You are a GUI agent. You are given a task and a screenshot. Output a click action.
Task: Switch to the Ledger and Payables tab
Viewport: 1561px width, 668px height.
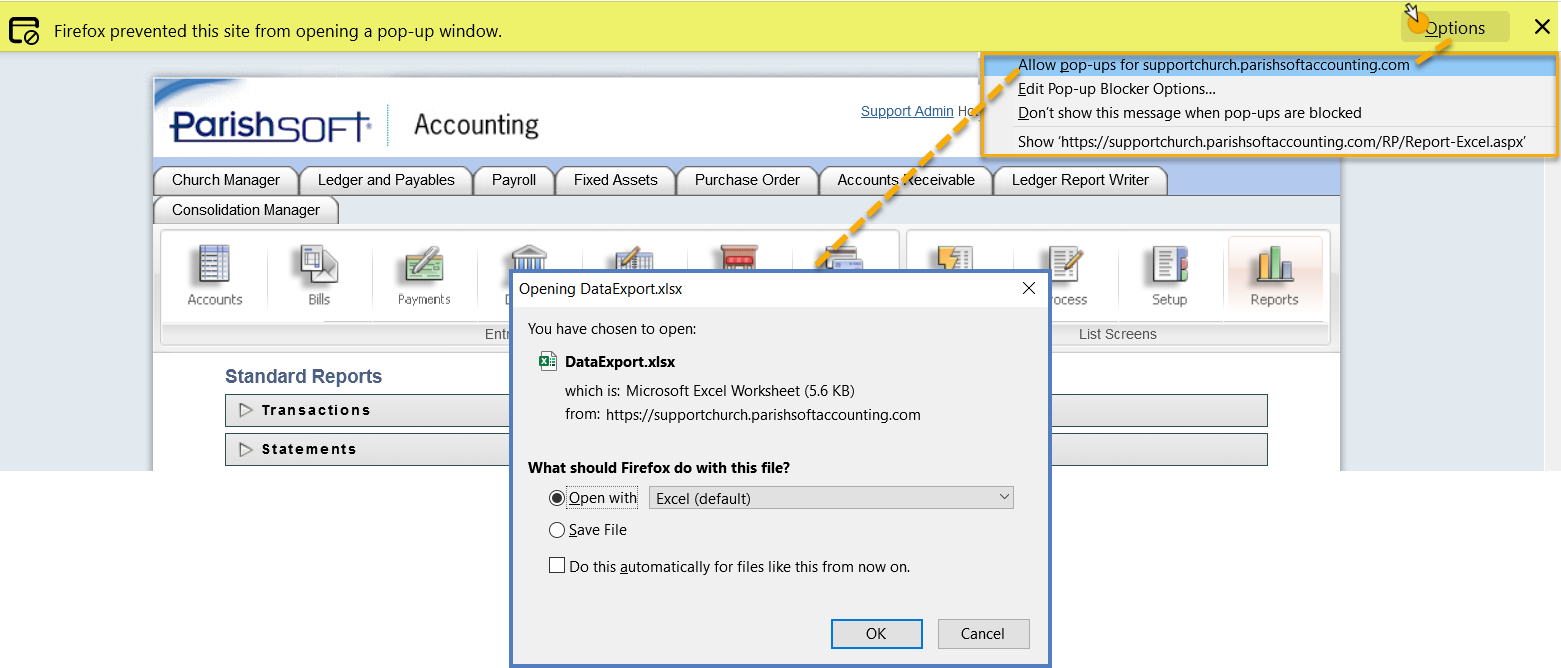tap(386, 180)
